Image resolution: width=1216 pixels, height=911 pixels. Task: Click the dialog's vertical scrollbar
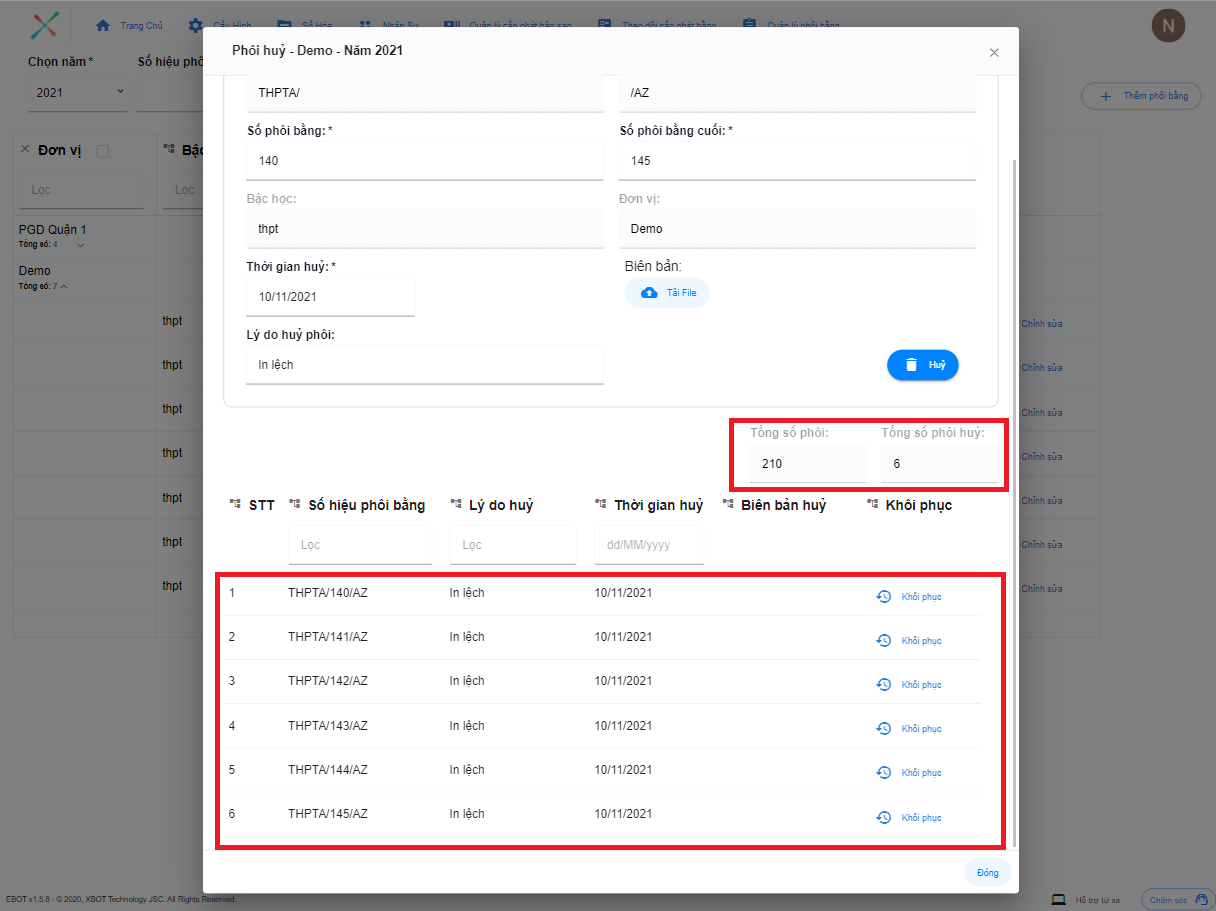point(1015,500)
